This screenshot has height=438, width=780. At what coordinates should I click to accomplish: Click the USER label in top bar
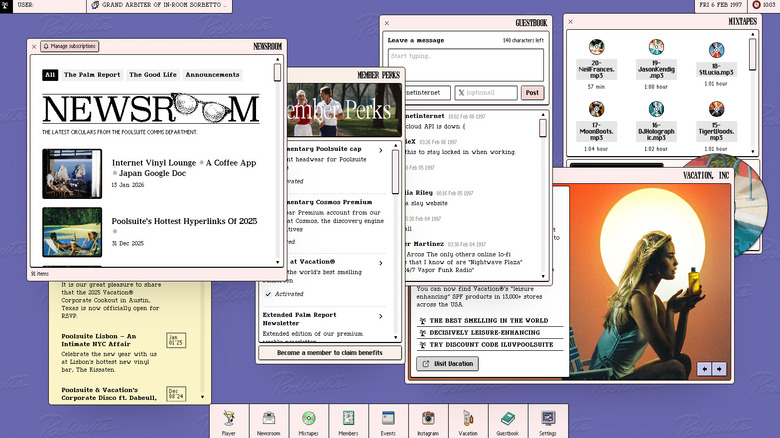[25, 4]
